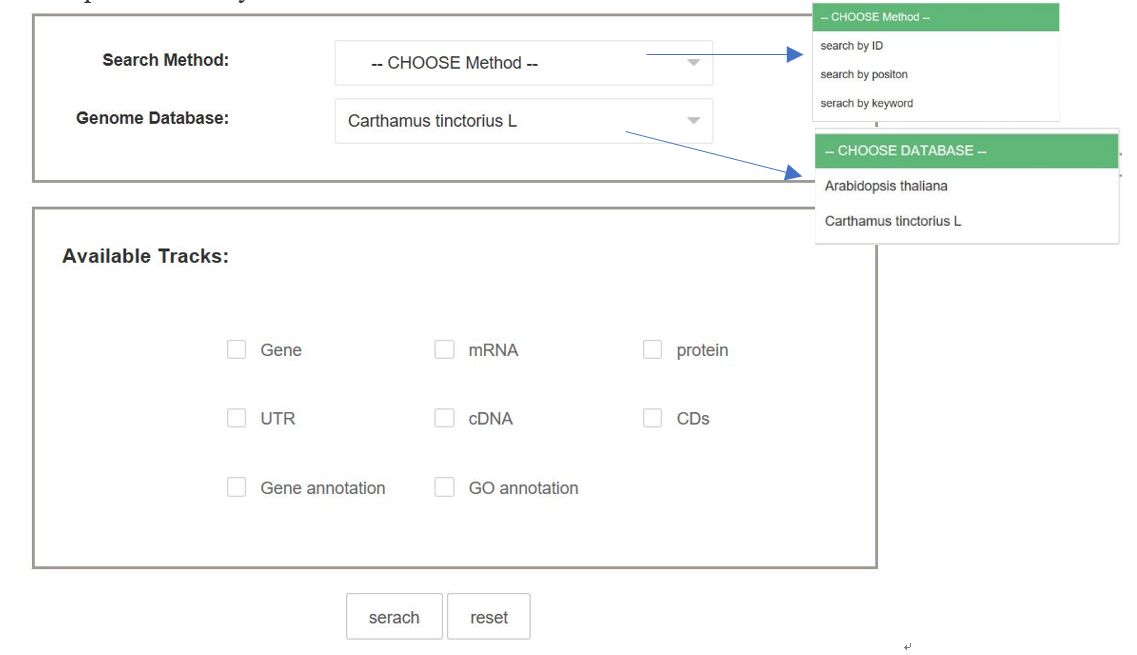Expand the Genome Database dropdown

522,121
